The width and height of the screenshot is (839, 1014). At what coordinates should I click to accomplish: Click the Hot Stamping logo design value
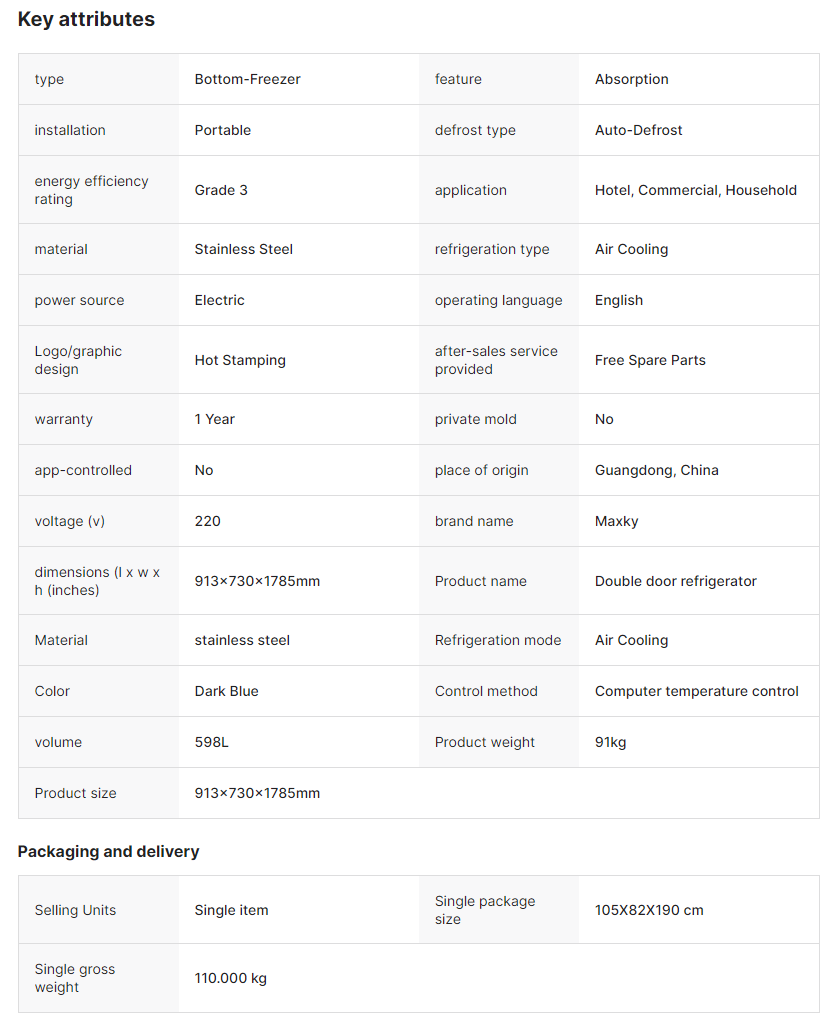click(x=240, y=360)
